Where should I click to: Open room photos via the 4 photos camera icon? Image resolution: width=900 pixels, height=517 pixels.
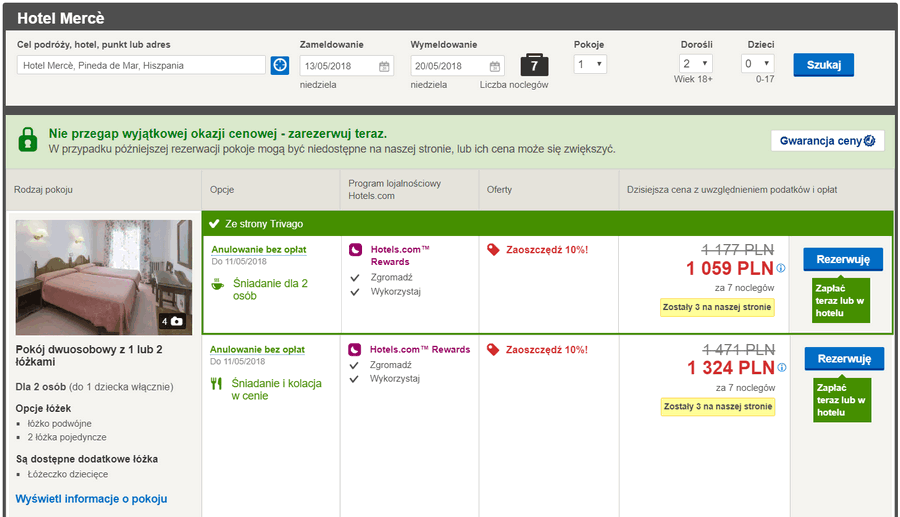172,321
